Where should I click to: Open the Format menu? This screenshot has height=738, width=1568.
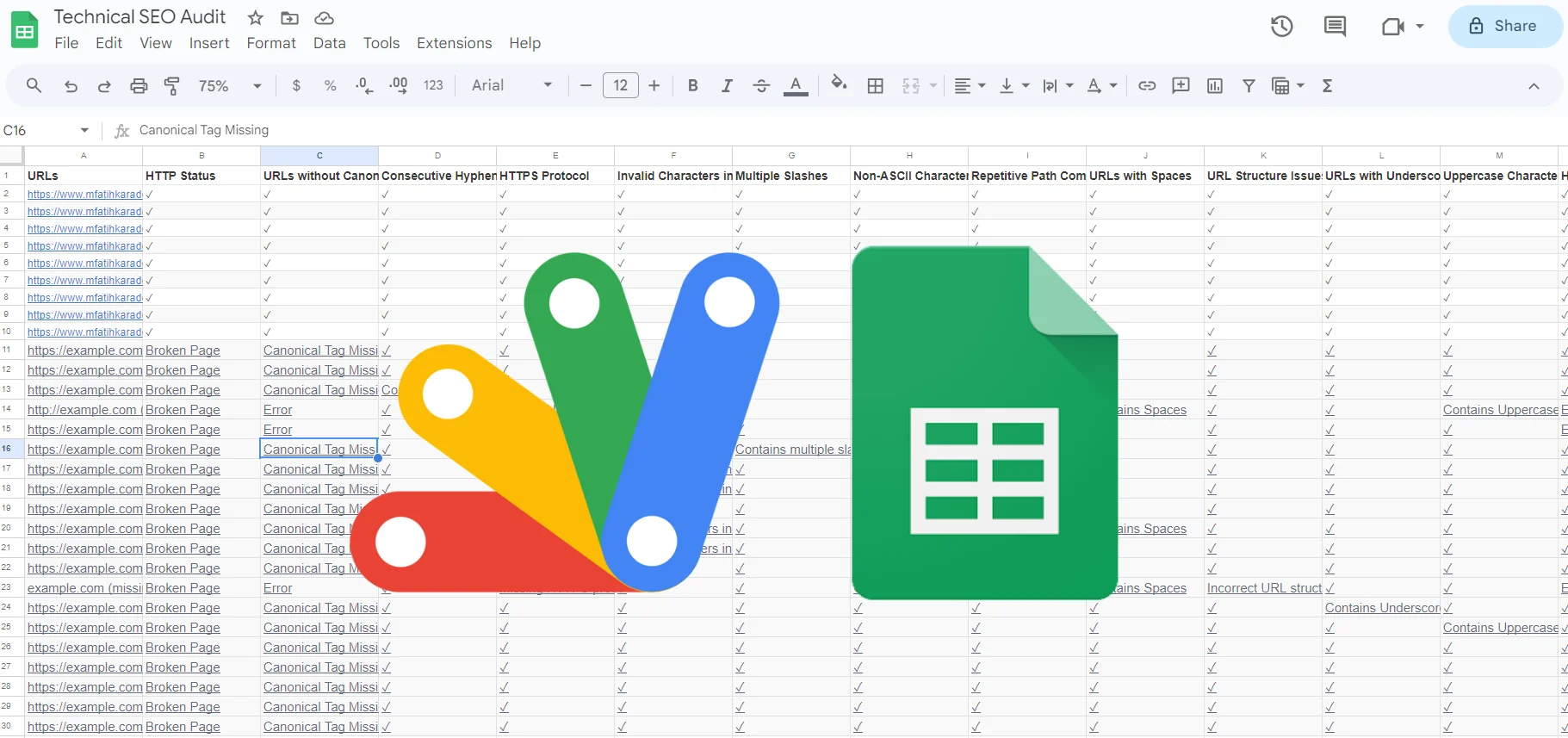pos(271,43)
